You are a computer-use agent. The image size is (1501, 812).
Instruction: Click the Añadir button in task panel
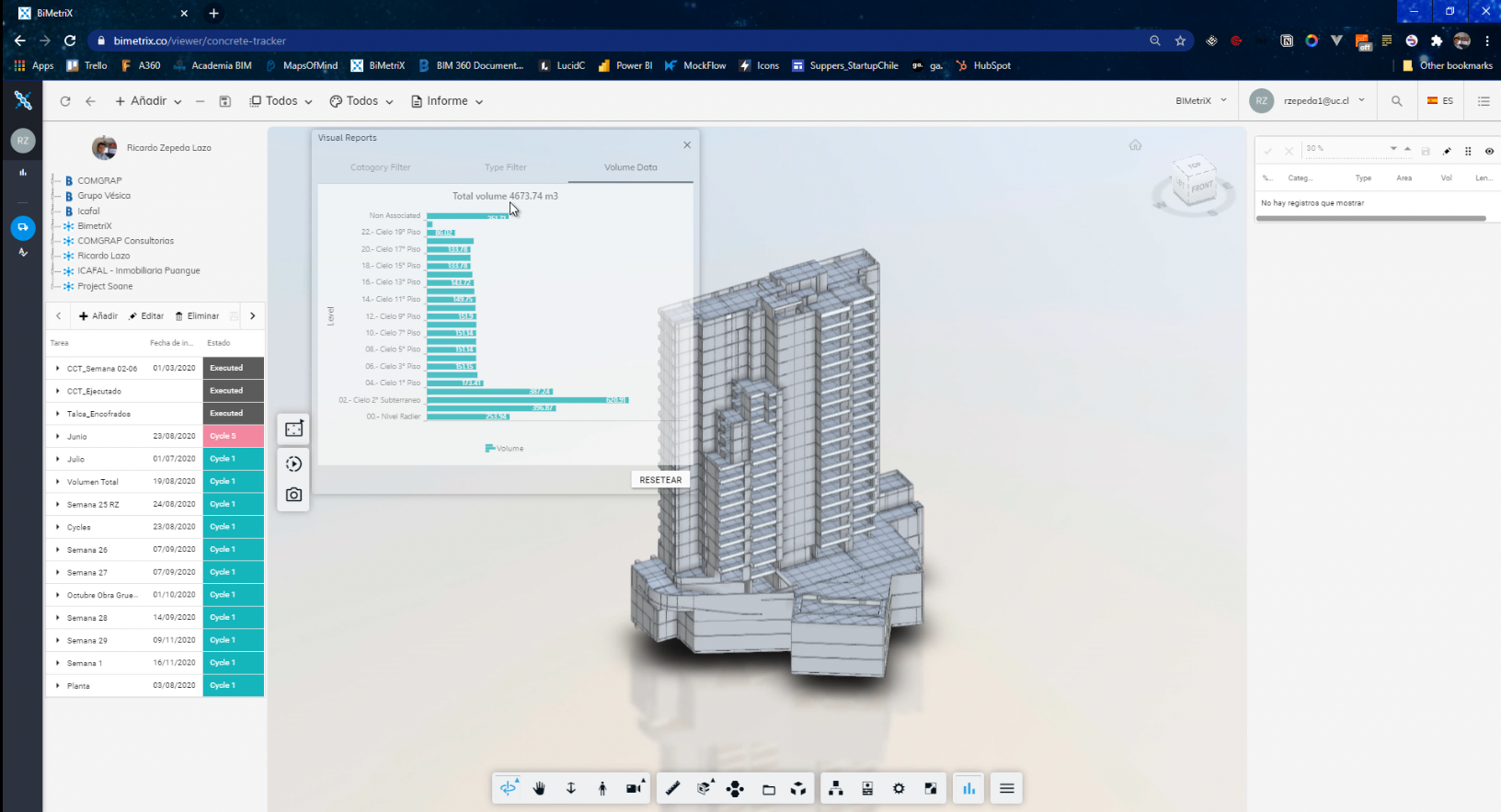pos(98,316)
